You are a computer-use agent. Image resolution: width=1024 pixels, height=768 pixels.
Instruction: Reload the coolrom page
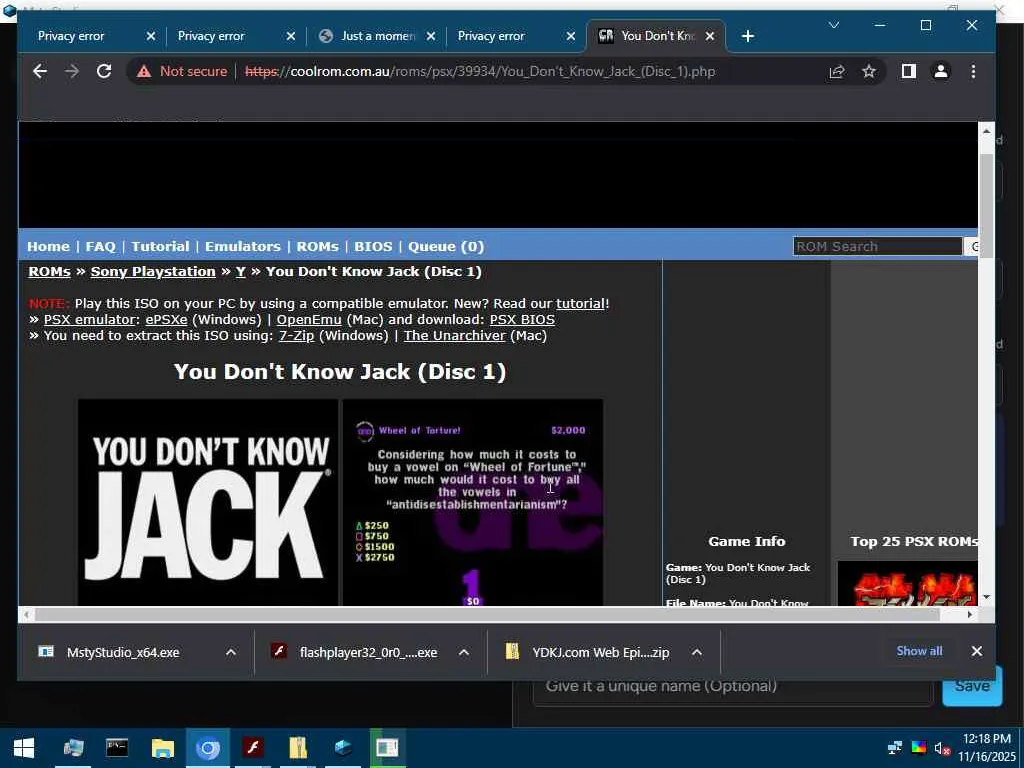tap(104, 71)
